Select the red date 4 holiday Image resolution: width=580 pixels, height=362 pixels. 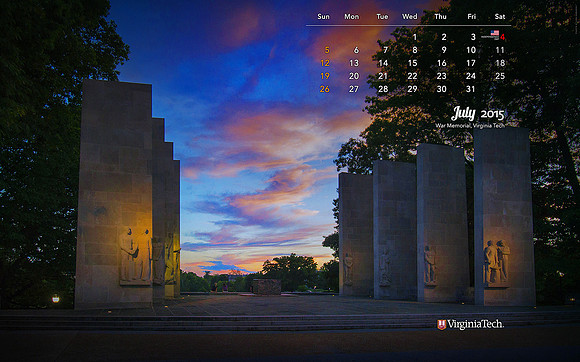tap(502, 37)
